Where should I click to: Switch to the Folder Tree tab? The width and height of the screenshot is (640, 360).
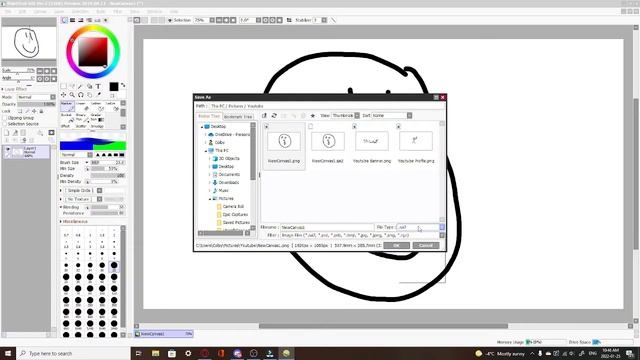point(209,116)
